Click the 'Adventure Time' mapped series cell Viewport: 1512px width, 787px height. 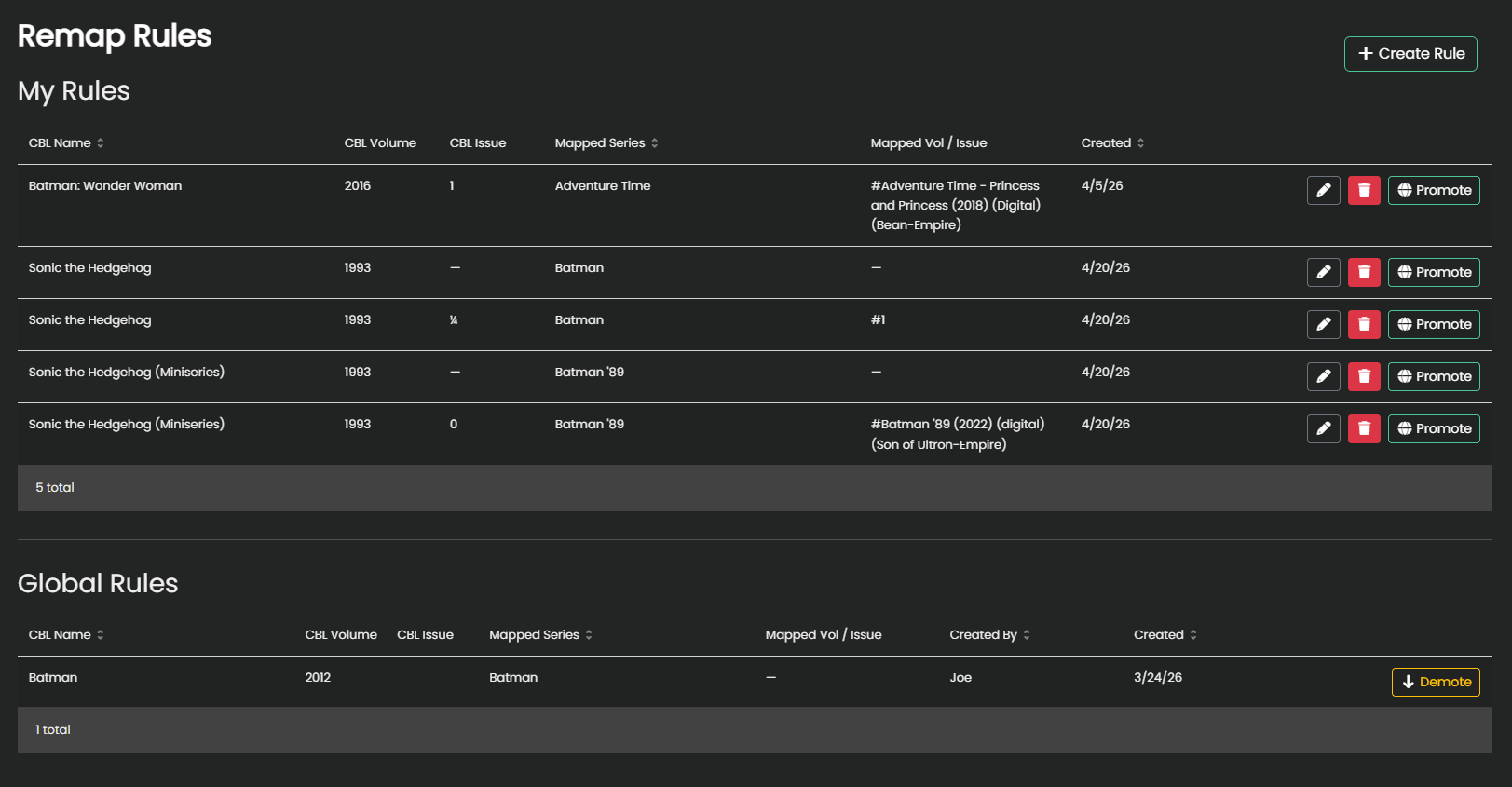pyautogui.click(x=603, y=185)
